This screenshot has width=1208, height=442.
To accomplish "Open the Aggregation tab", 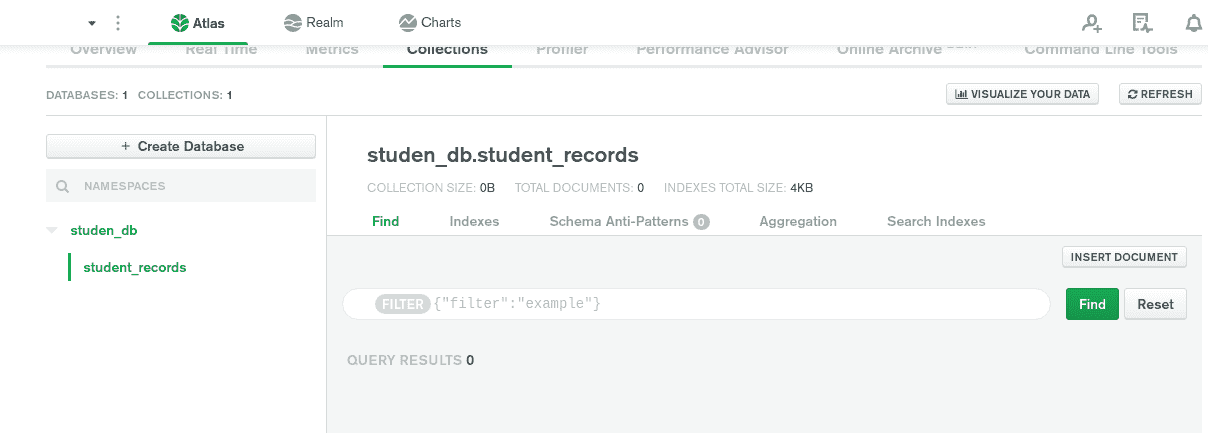I will click(x=798, y=221).
